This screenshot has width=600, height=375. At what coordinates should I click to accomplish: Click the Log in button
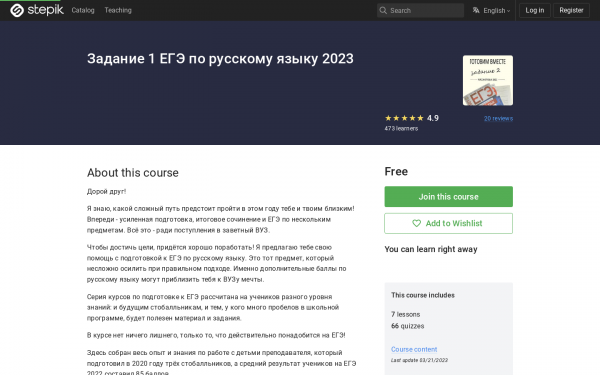click(x=535, y=10)
